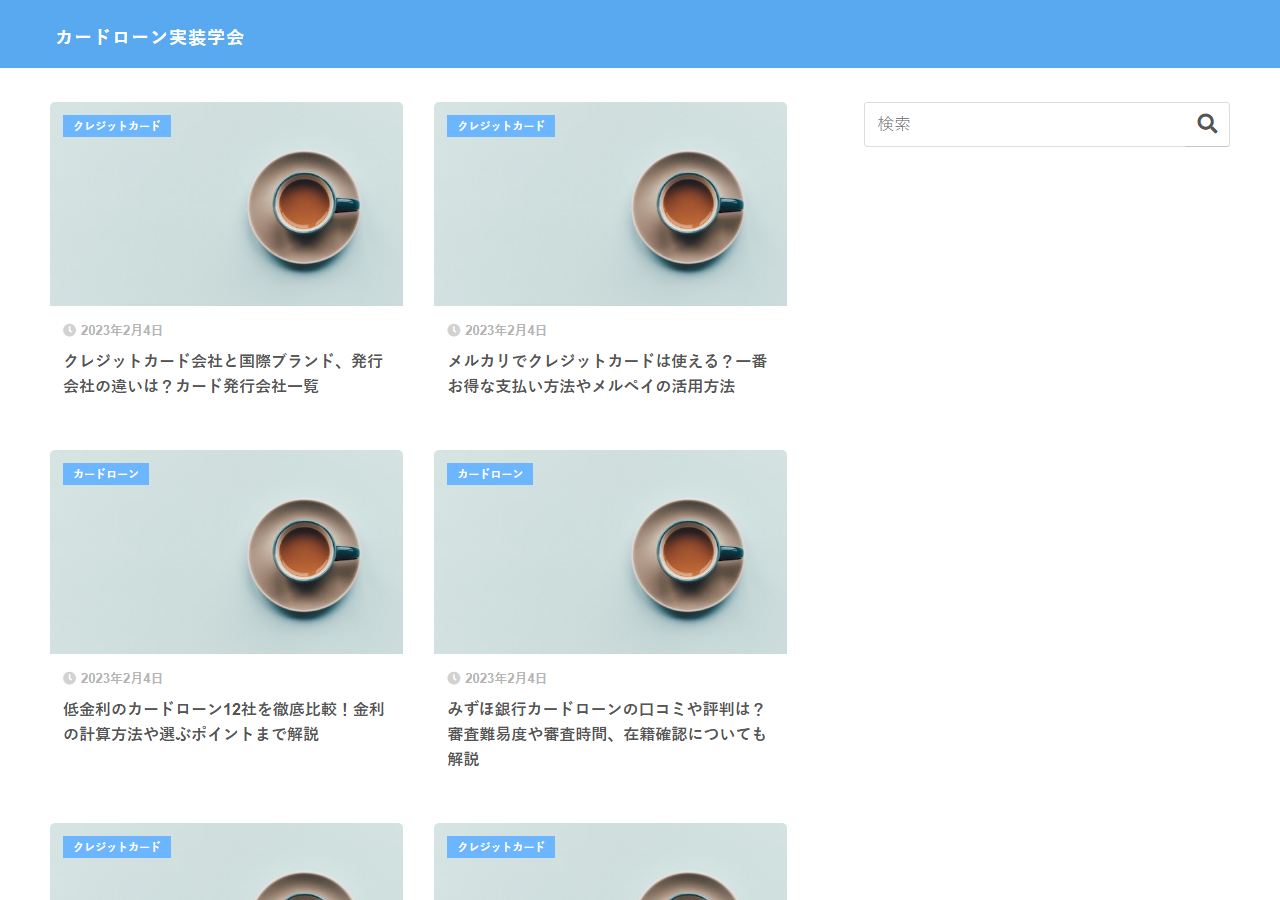Select クレジットカード tag on メルカリ article
The width and height of the screenshot is (1280, 900).
tap(501, 126)
